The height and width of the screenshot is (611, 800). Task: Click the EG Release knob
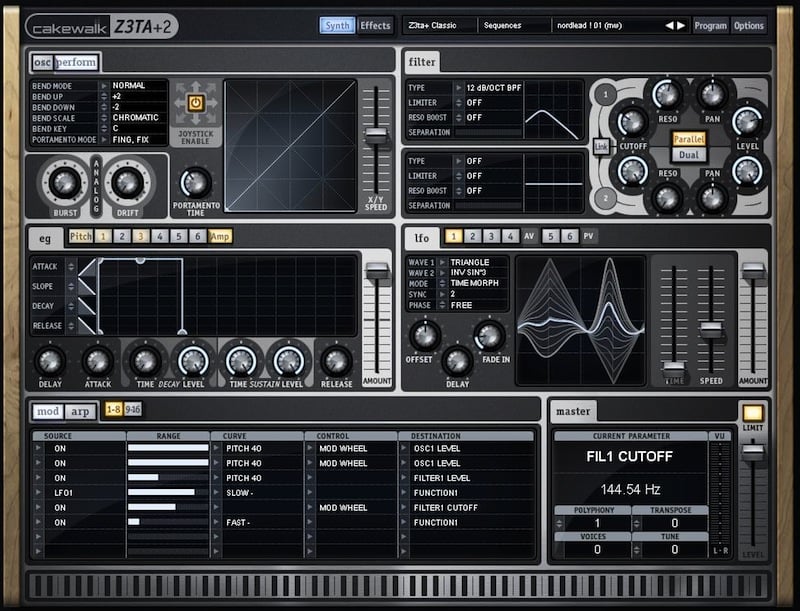coord(336,361)
